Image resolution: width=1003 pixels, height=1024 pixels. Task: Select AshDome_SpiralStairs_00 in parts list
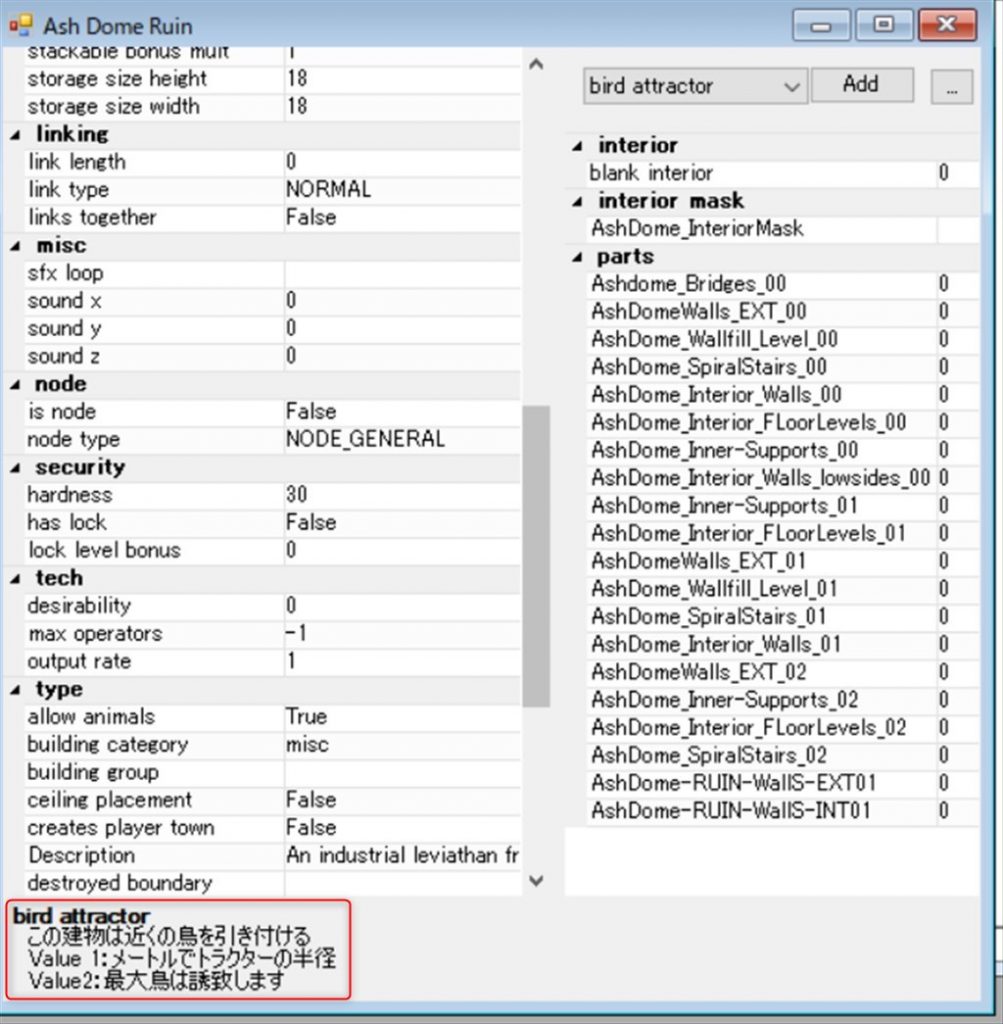tap(708, 368)
